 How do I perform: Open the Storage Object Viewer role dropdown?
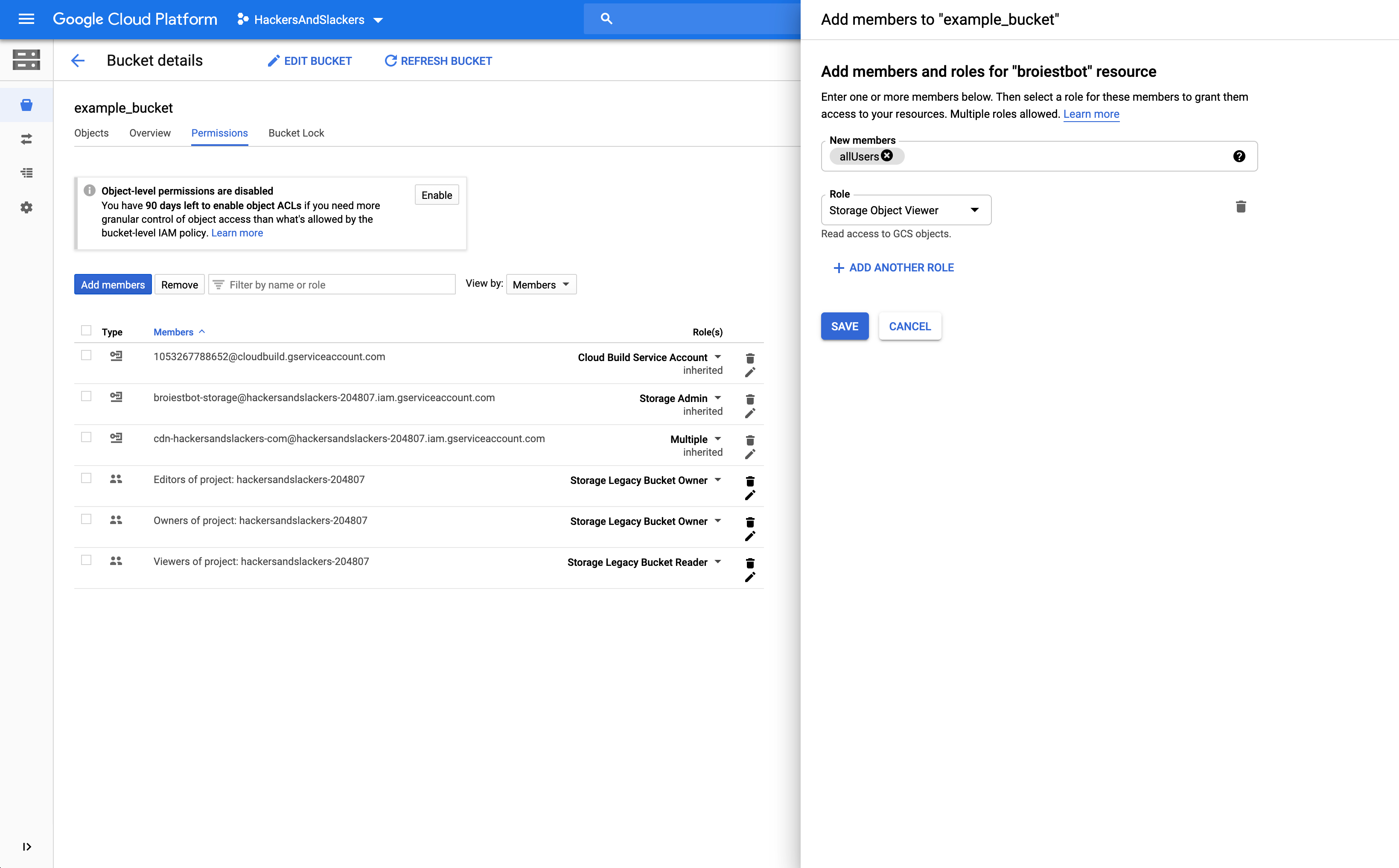pyautogui.click(x=906, y=210)
